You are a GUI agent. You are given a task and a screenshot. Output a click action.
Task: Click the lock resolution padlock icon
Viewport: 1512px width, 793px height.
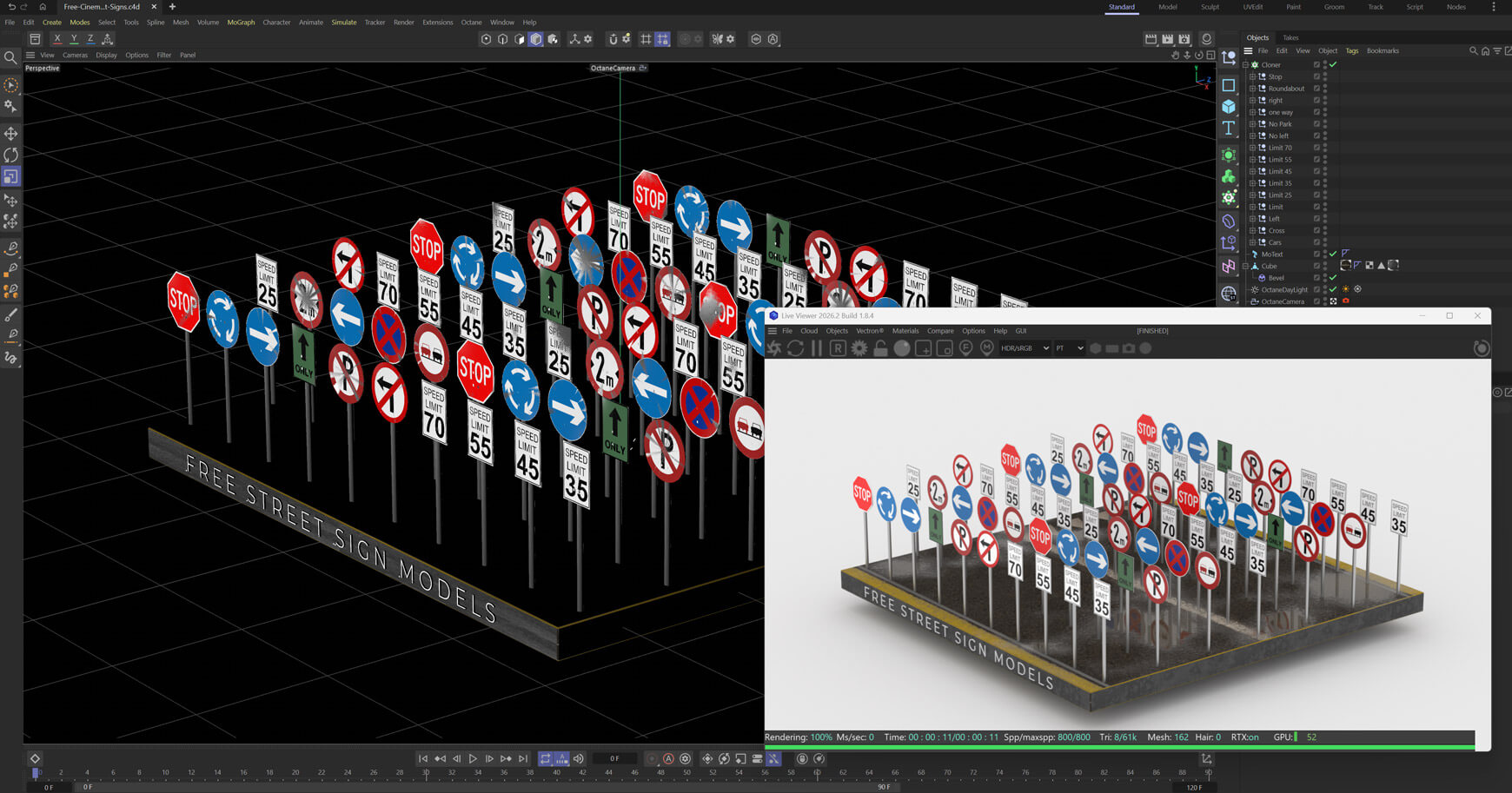tap(880, 348)
